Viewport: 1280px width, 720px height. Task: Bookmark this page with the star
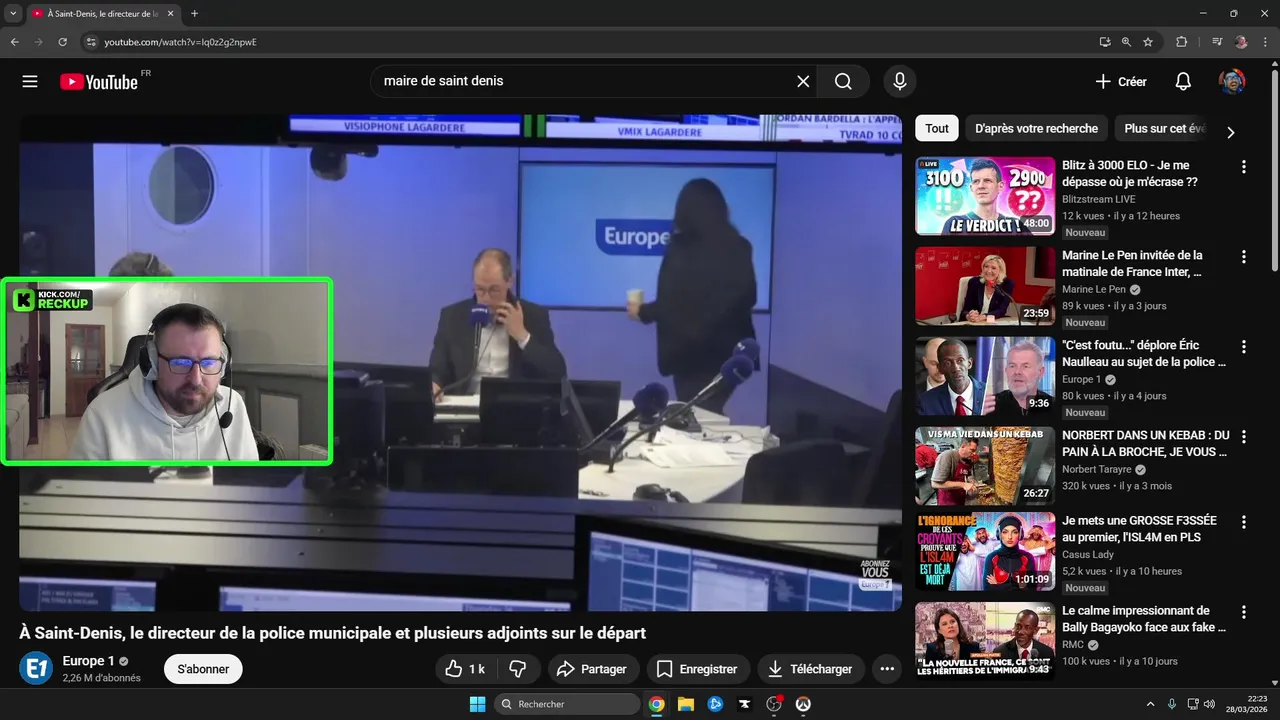pyautogui.click(x=1148, y=42)
